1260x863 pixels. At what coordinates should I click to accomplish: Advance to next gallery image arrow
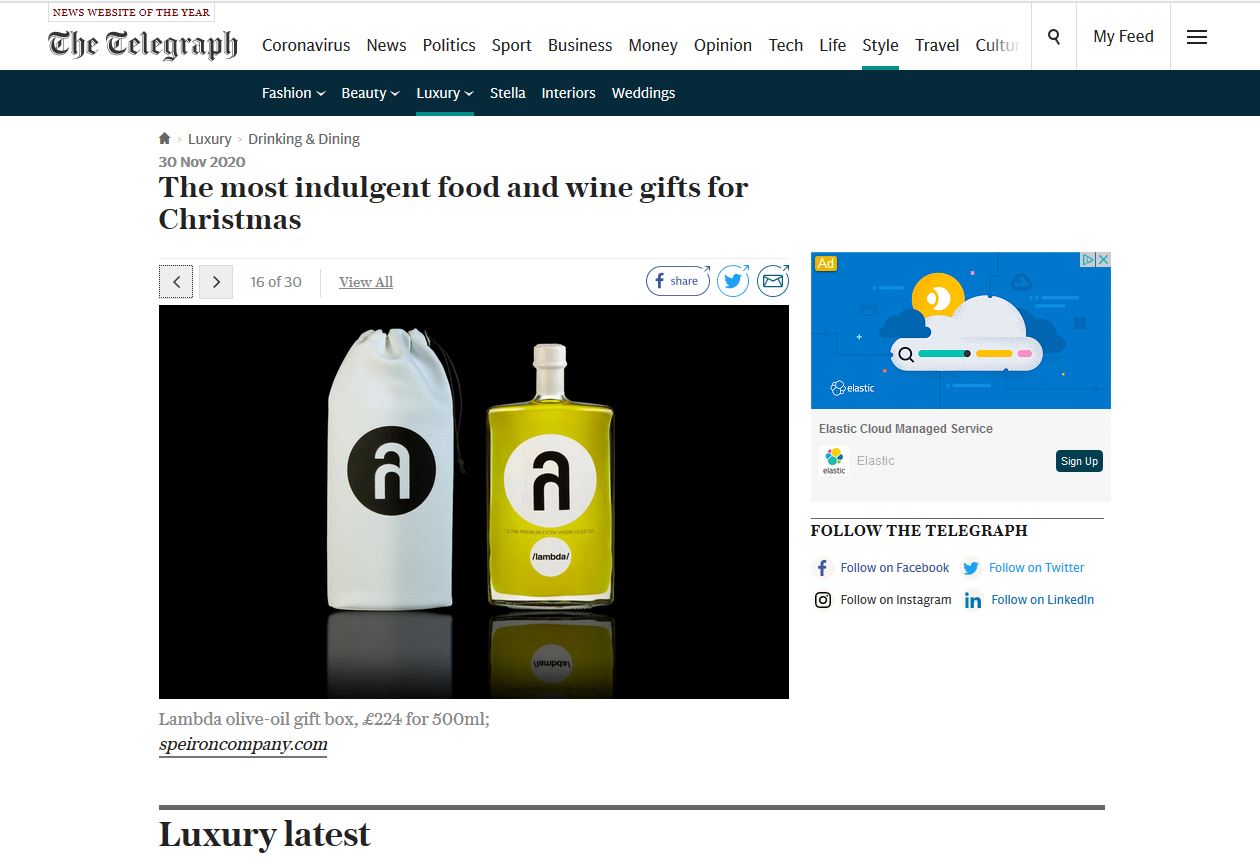[x=216, y=282]
